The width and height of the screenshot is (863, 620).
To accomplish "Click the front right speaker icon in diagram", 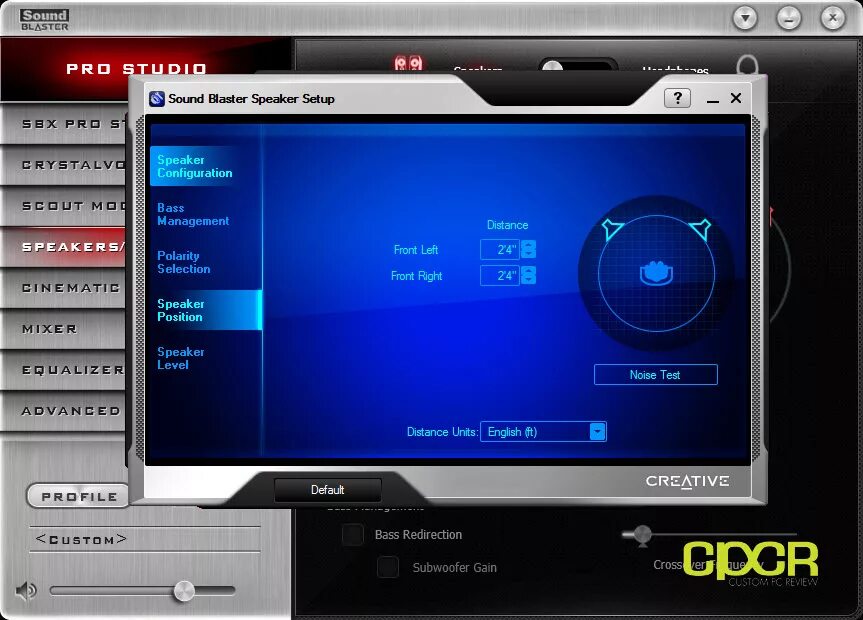I will (701, 229).
